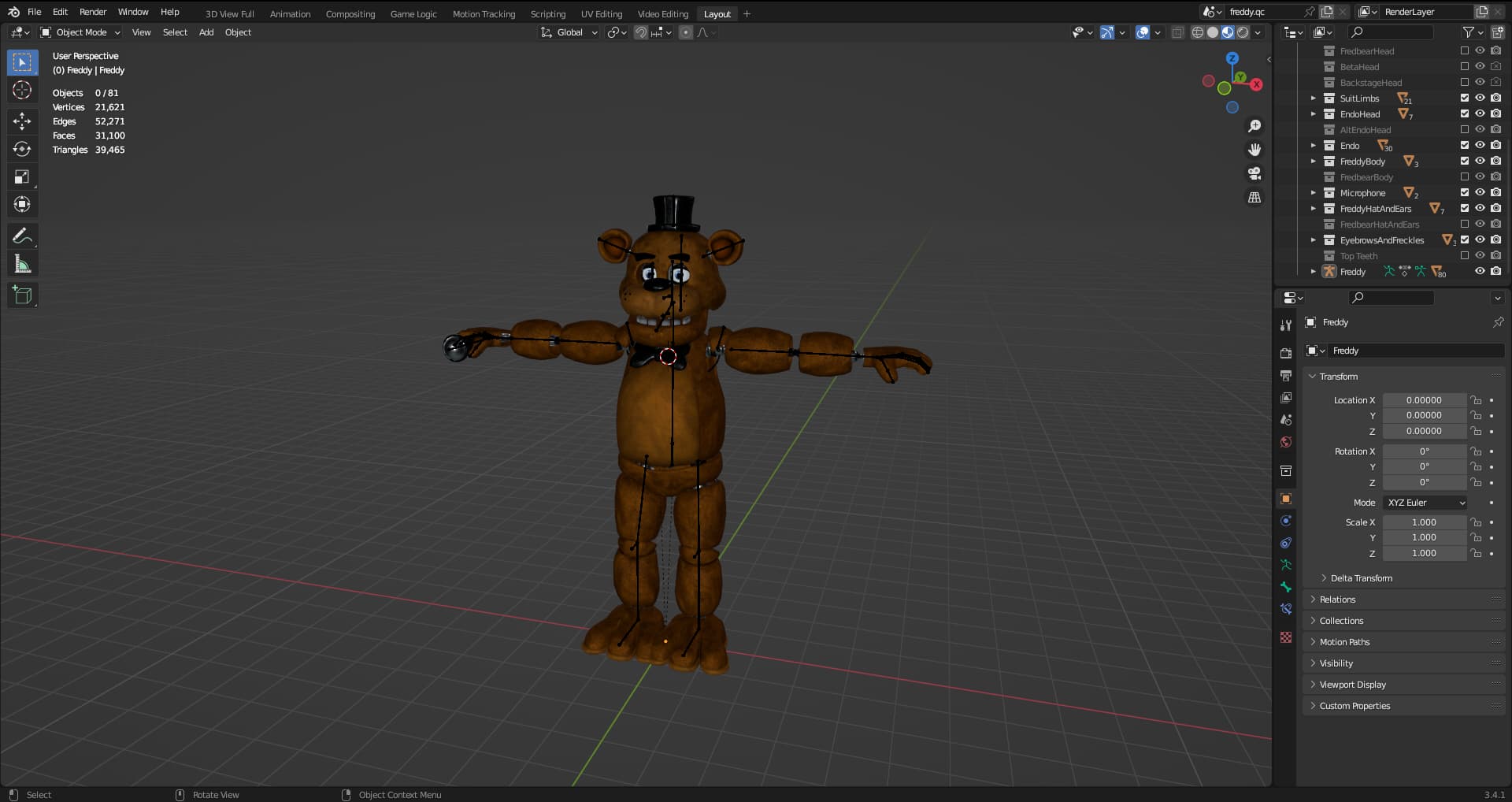Open the File menu

click(34, 12)
